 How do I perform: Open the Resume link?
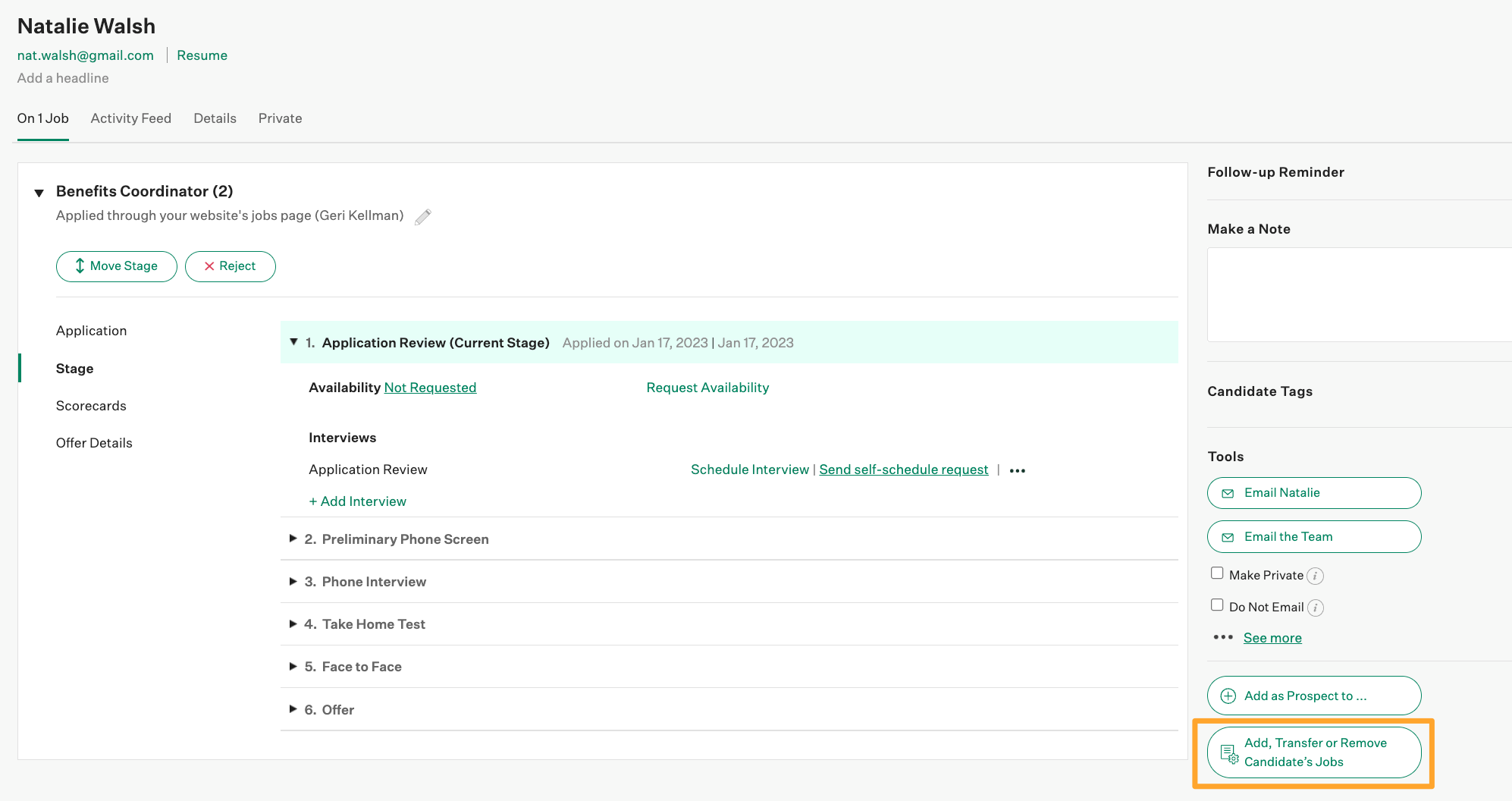tap(202, 55)
